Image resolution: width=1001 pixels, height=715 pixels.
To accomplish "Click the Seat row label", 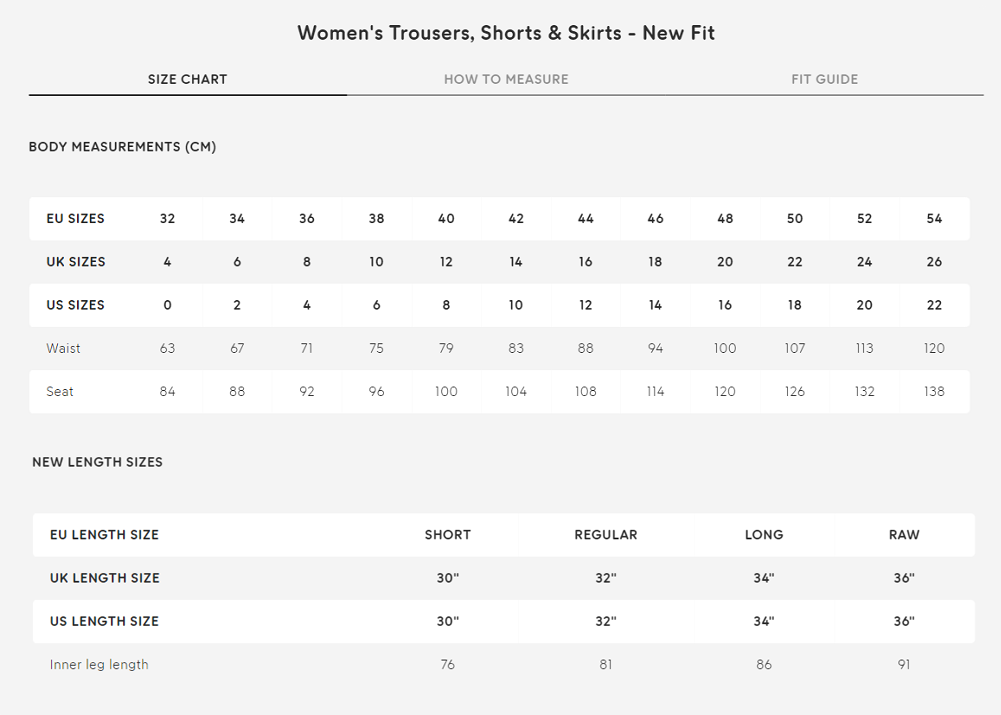I will 60,391.
